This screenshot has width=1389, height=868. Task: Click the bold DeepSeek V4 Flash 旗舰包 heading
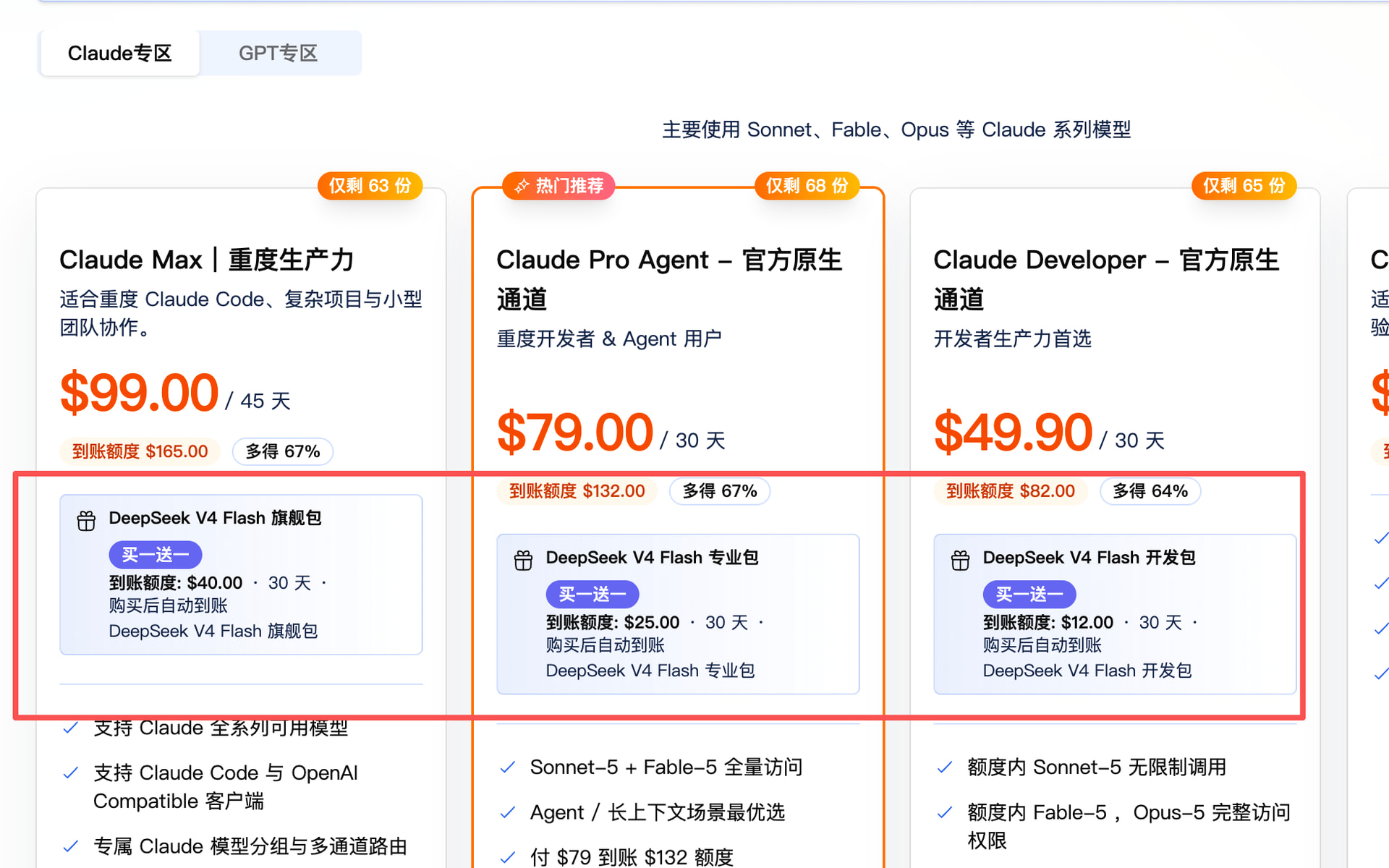tap(216, 518)
